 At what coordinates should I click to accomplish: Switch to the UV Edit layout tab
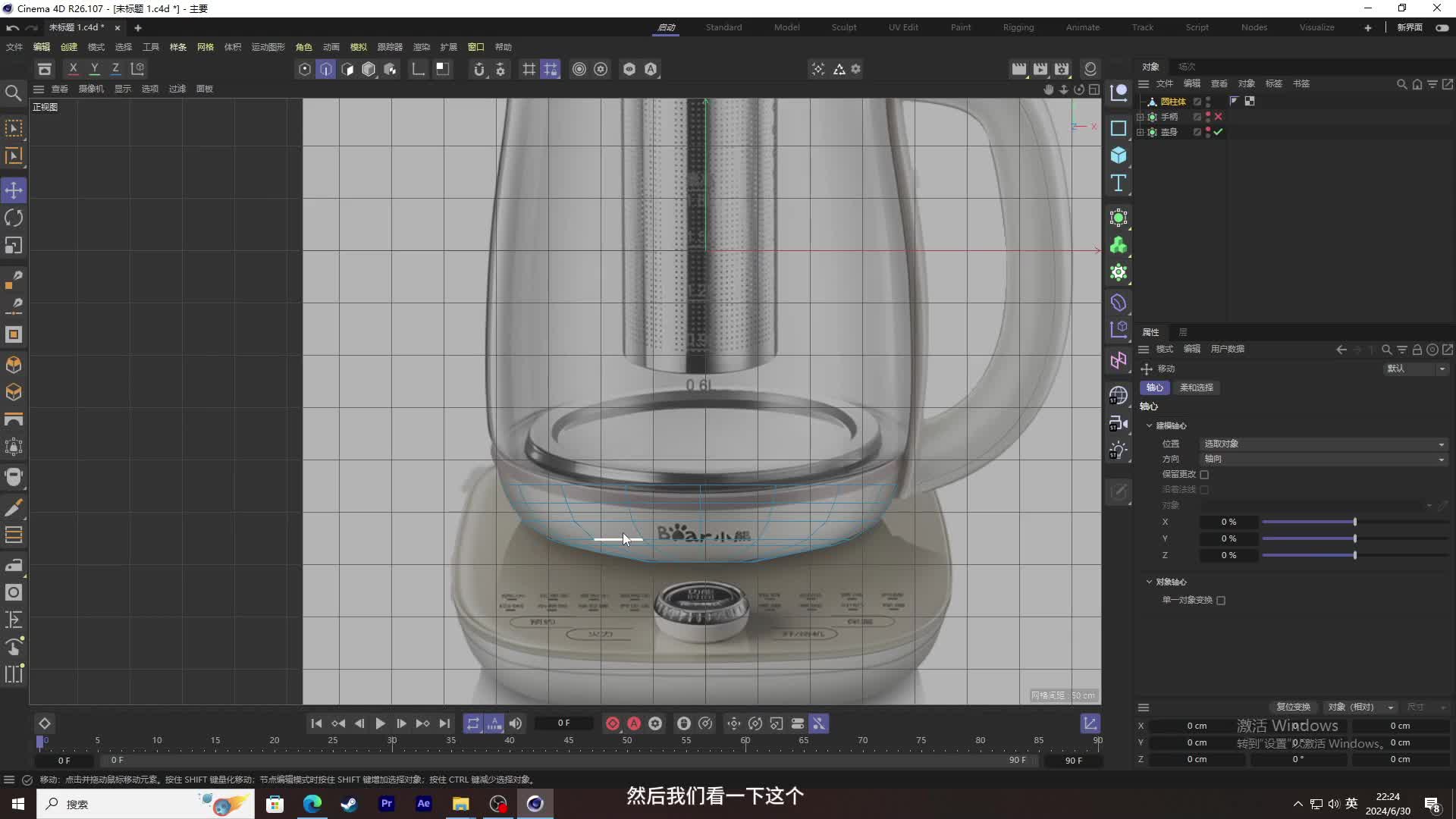click(903, 27)
